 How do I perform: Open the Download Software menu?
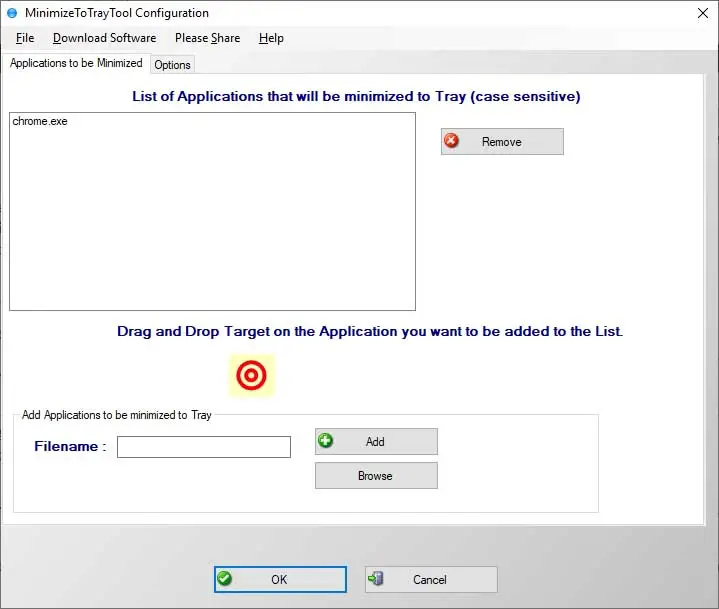[105, 38]
